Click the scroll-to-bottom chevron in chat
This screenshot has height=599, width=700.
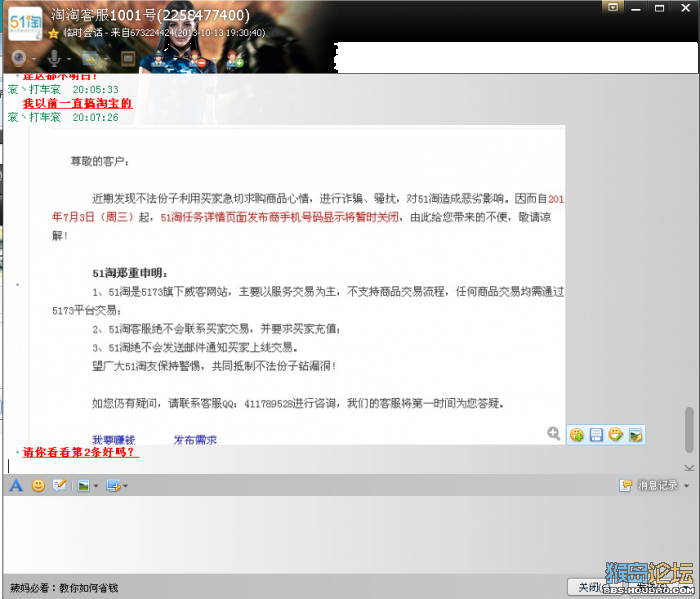pos(689,468)
